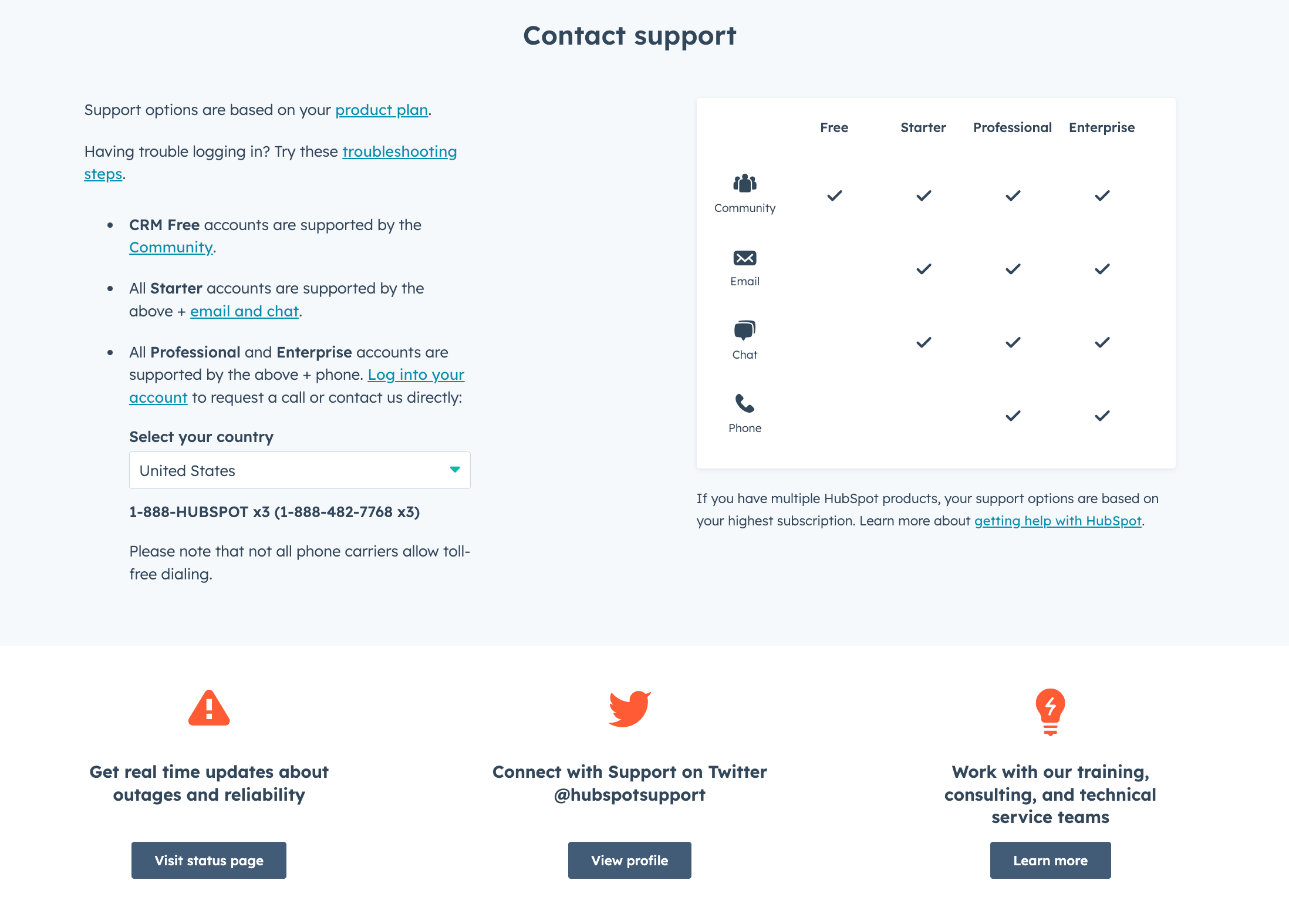Click the Email envelope icon
Screen dimensions: 1289x924
tap(744, 258)
